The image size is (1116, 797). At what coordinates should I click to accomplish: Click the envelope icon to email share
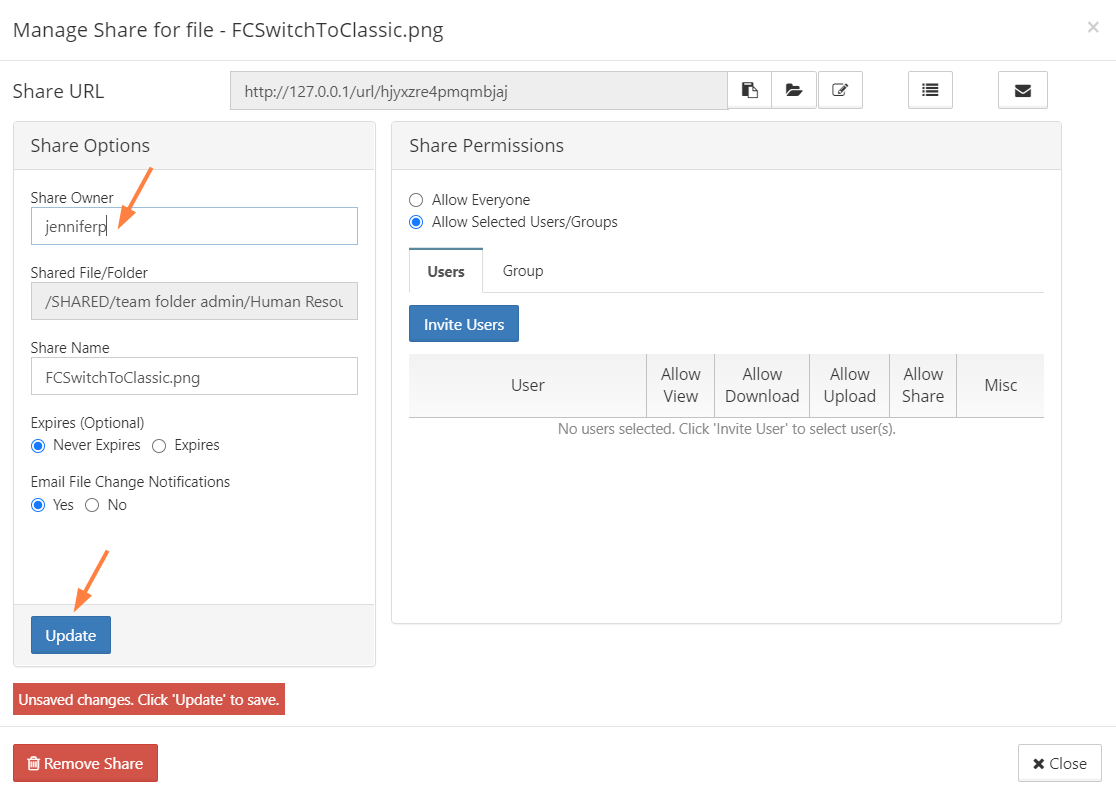click(x=1022, y=90)
